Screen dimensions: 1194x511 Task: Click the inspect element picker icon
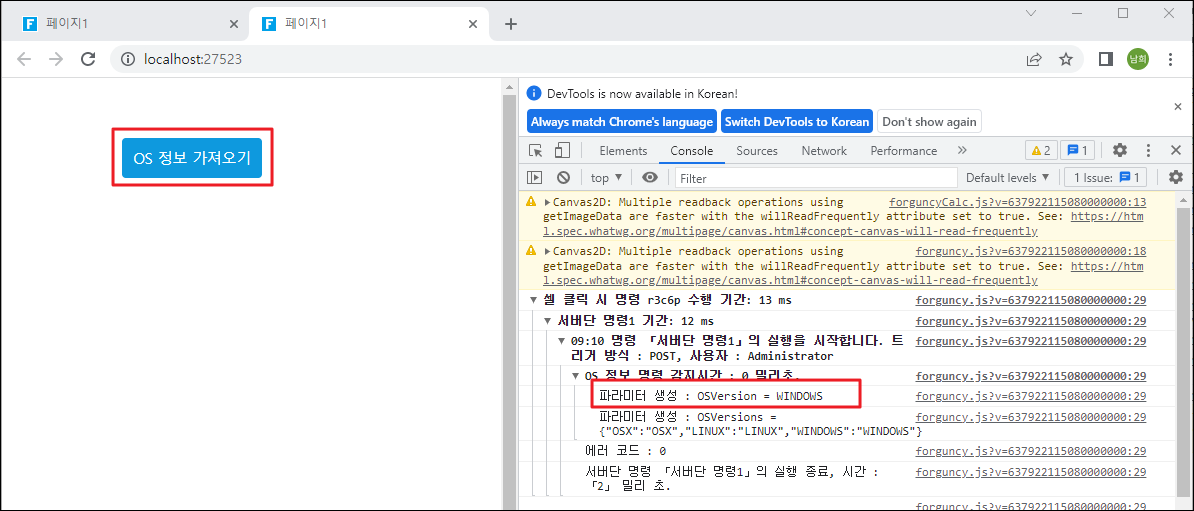[x=536, y=151]
